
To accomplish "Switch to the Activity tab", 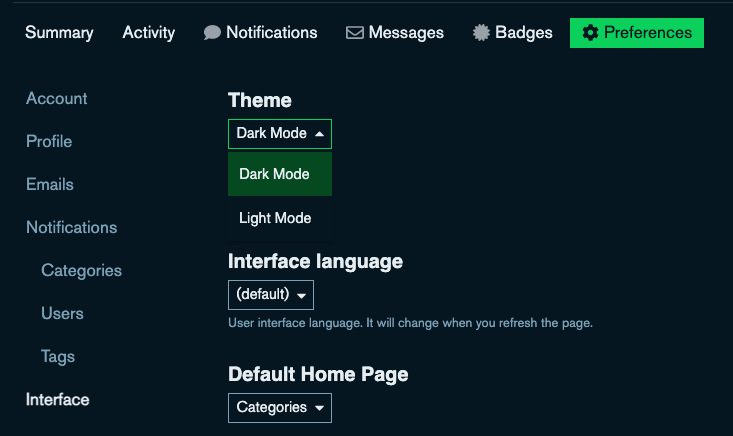I will click(148, 33).
